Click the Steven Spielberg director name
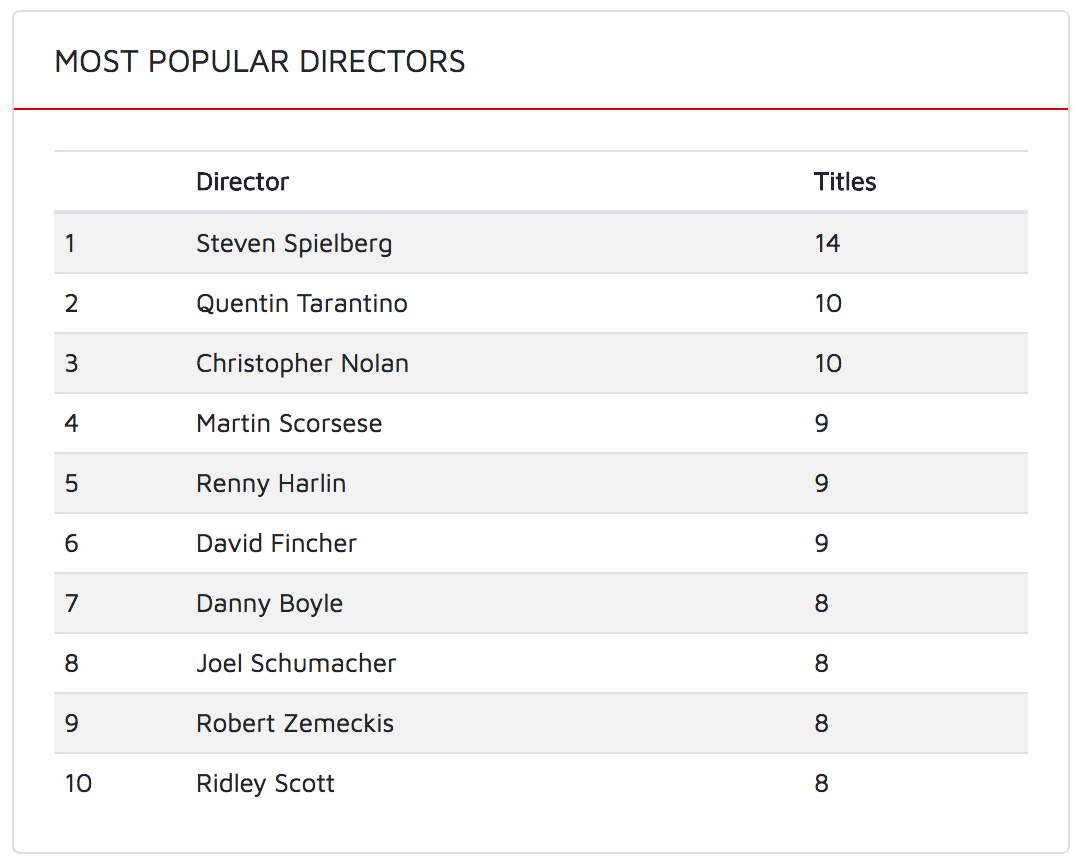This screenshot has height=866, width=1076. (294, 244)
